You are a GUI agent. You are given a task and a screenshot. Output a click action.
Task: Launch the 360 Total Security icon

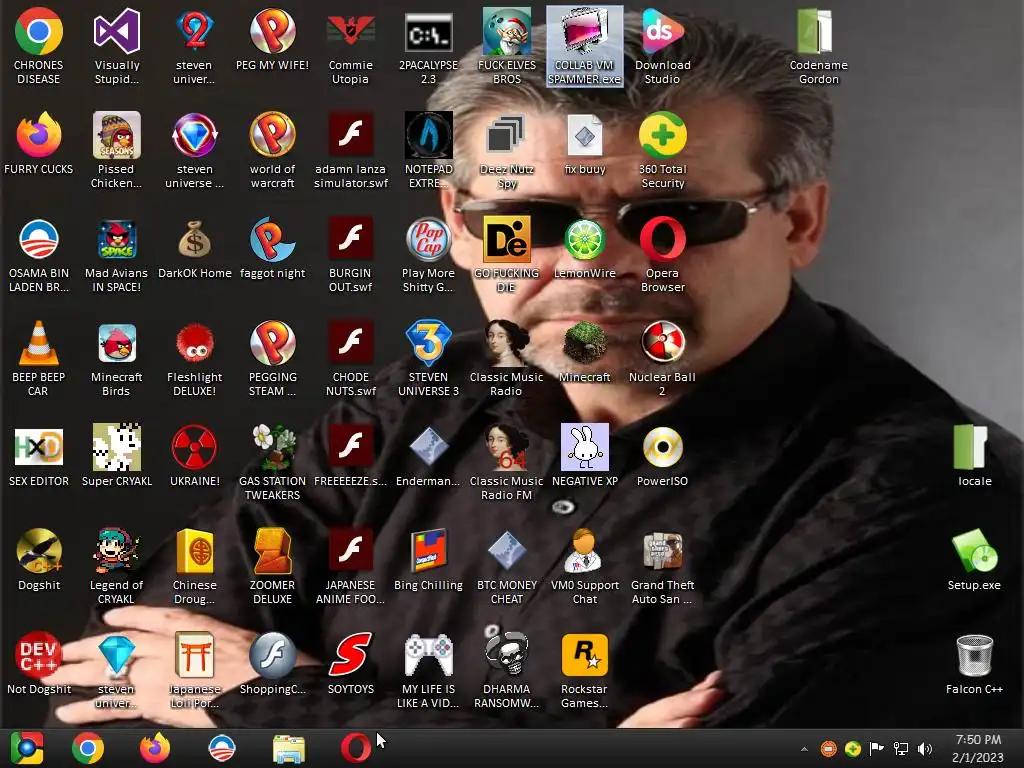(x=663, y=135)
